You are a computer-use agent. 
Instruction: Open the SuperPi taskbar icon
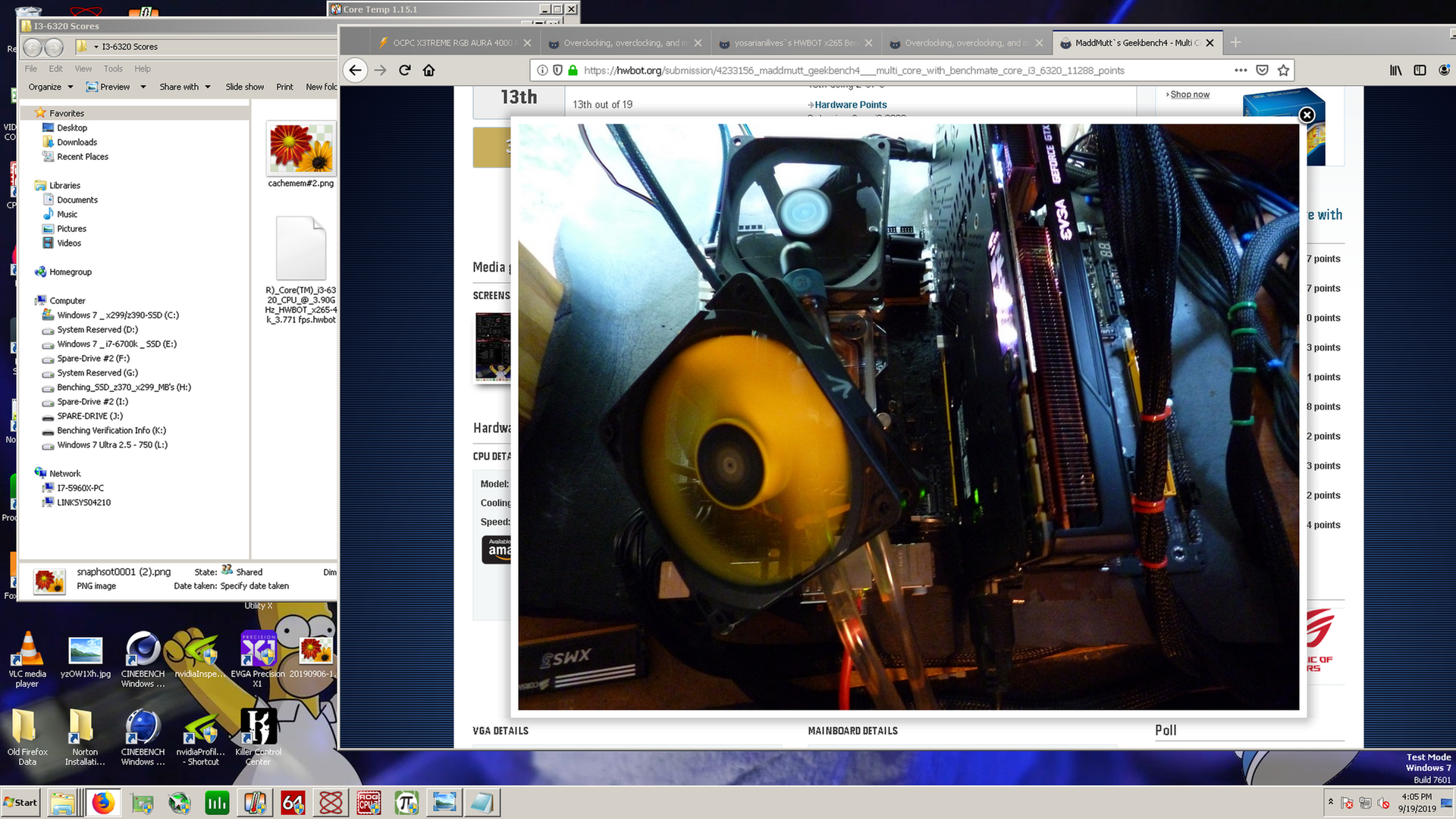click(406, 802)
